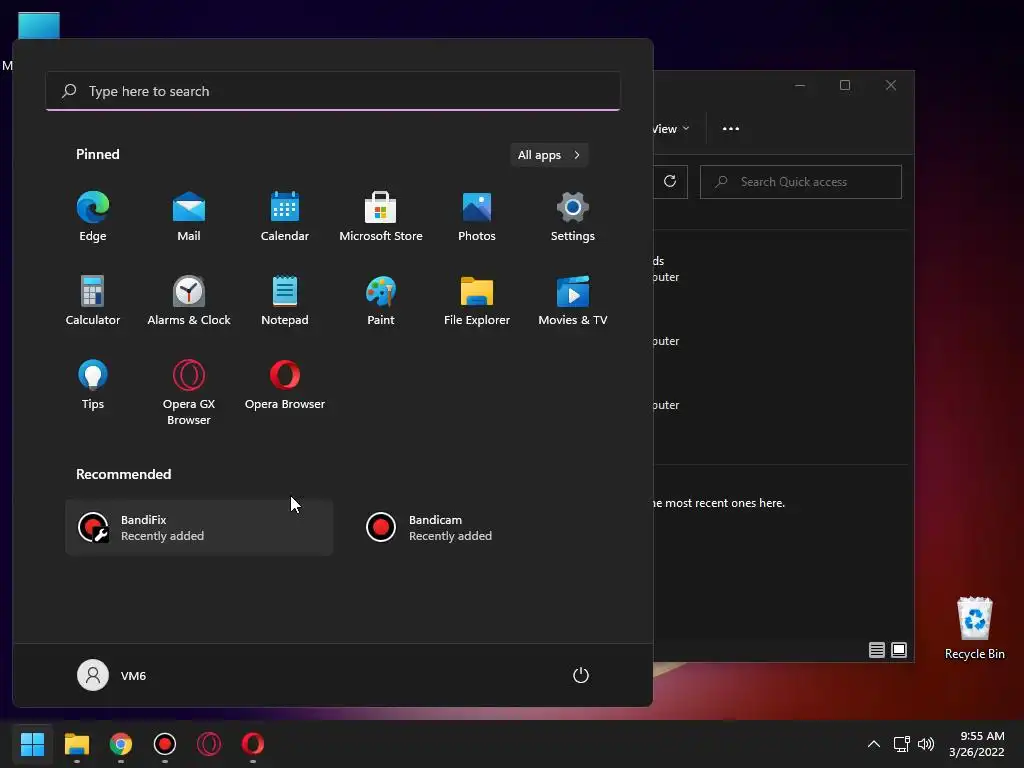The height and width of the screenshot is (768, 1024).
Task: Open Notepad from Start menu
Action: [x=285, y=300]
